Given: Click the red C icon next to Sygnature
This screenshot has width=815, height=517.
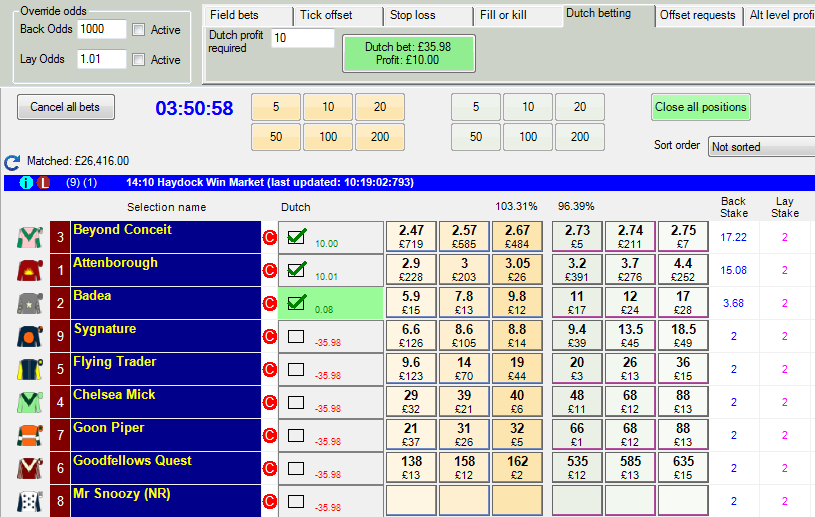Looking at the screenshot, I should tap(269, 336).
